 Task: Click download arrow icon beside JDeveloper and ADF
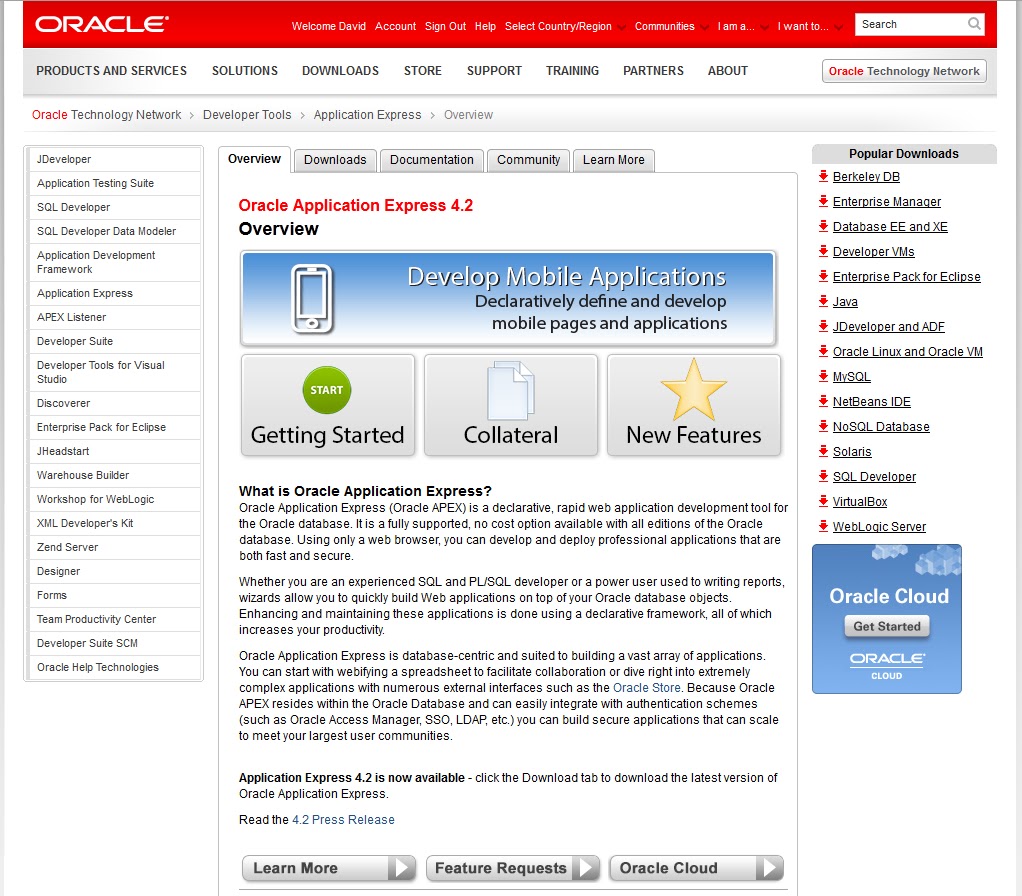coord(823,326)
